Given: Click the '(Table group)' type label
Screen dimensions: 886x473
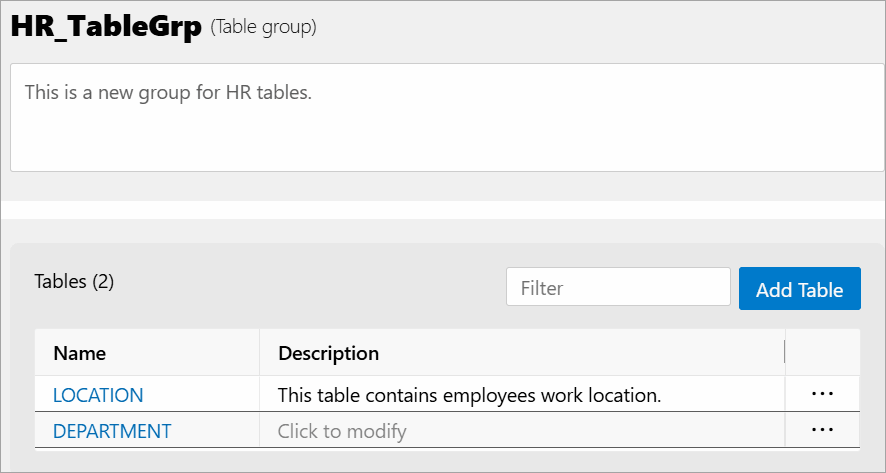Looking at the screenshot, I should tap(264, 28).
